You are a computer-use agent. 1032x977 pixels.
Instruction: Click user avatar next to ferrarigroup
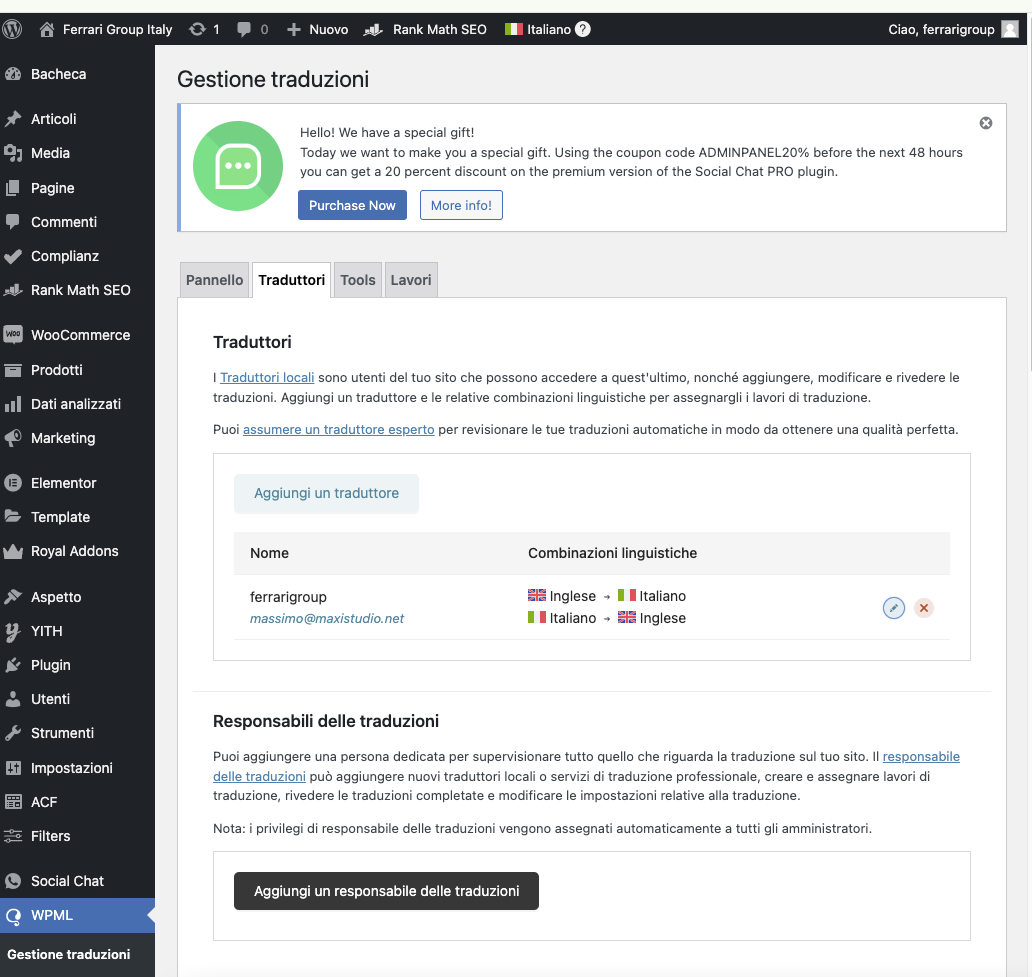coord(1010,29)
